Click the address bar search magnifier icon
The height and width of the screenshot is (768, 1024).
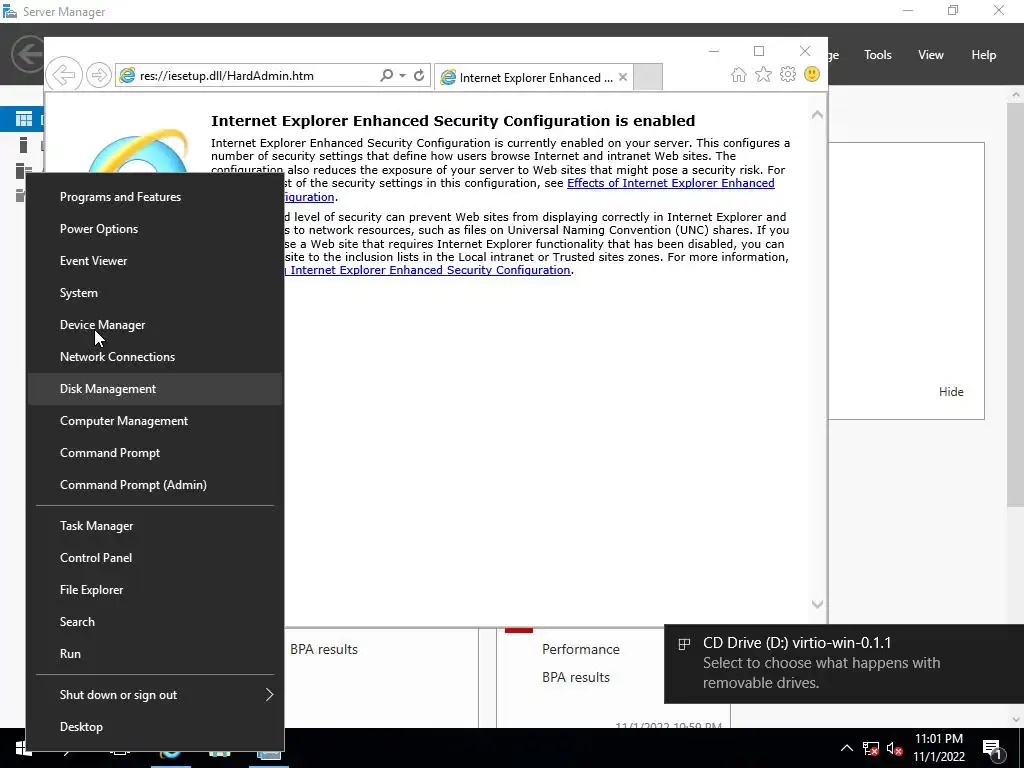[387, 76]
